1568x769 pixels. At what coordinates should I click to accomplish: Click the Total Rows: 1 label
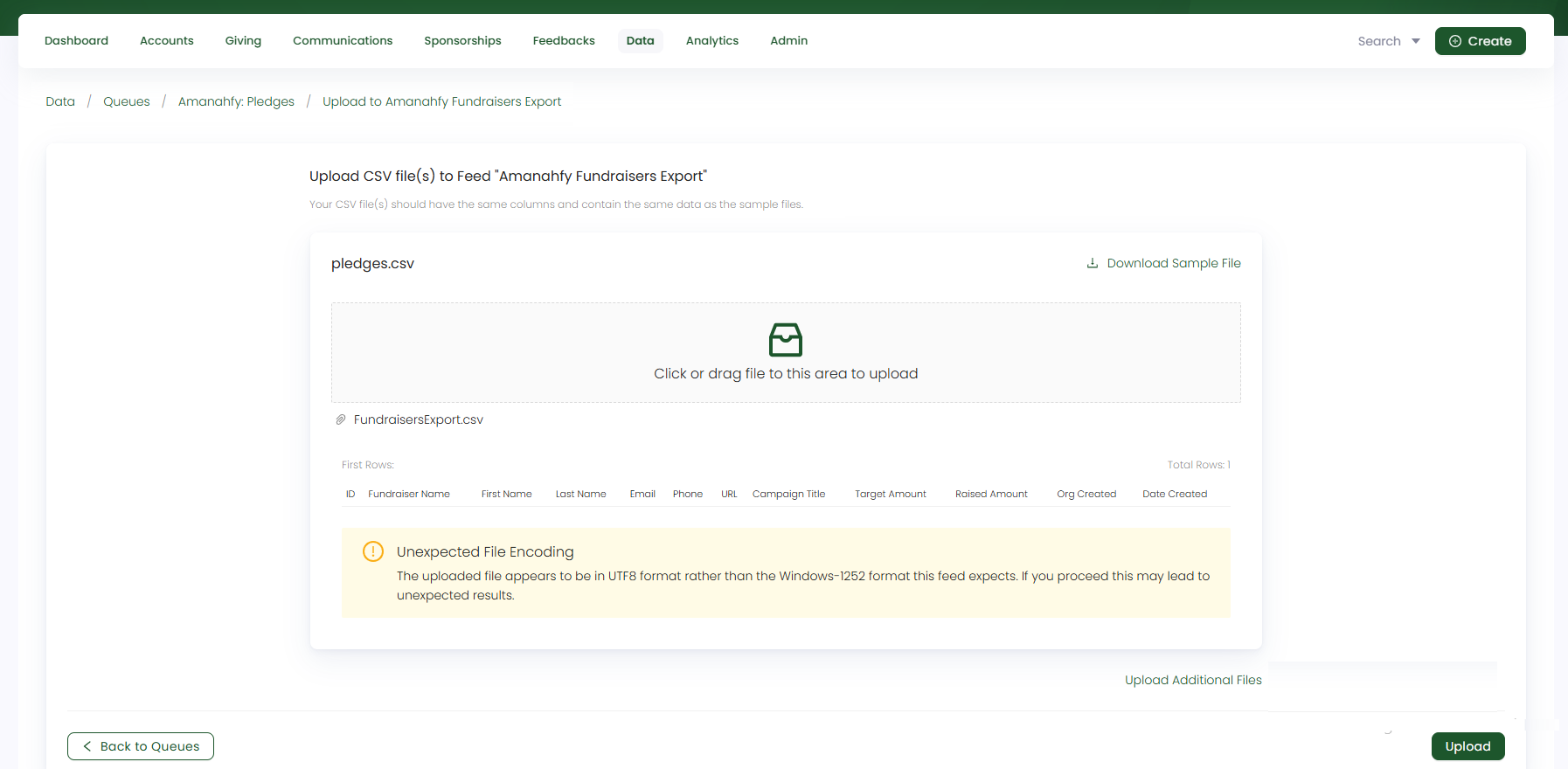click(x=1199, y=465)
